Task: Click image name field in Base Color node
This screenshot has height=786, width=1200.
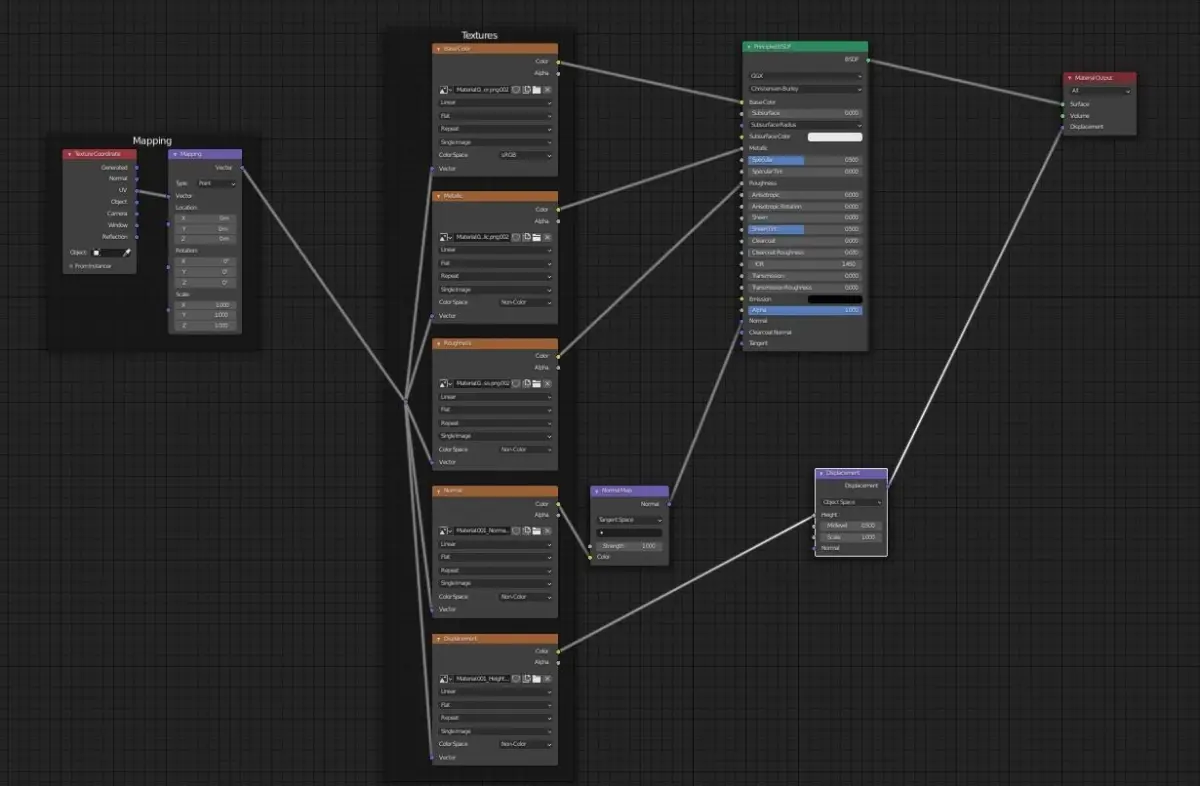Action: 482,90
